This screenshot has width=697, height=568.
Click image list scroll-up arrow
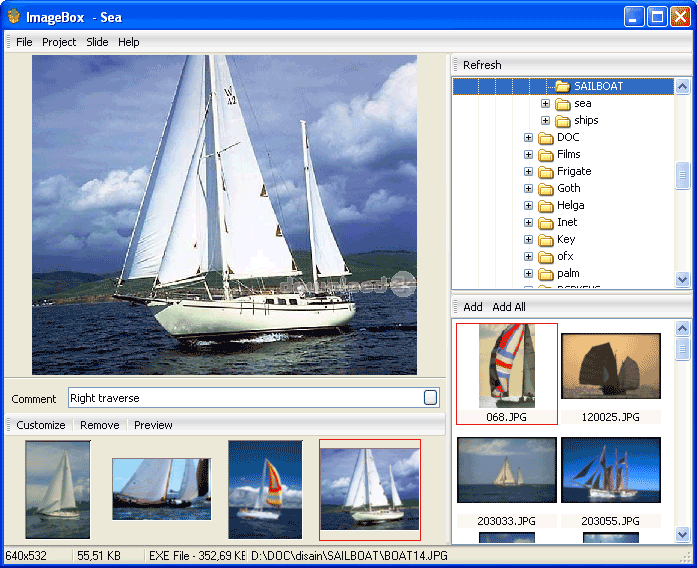tap(682, 328)
